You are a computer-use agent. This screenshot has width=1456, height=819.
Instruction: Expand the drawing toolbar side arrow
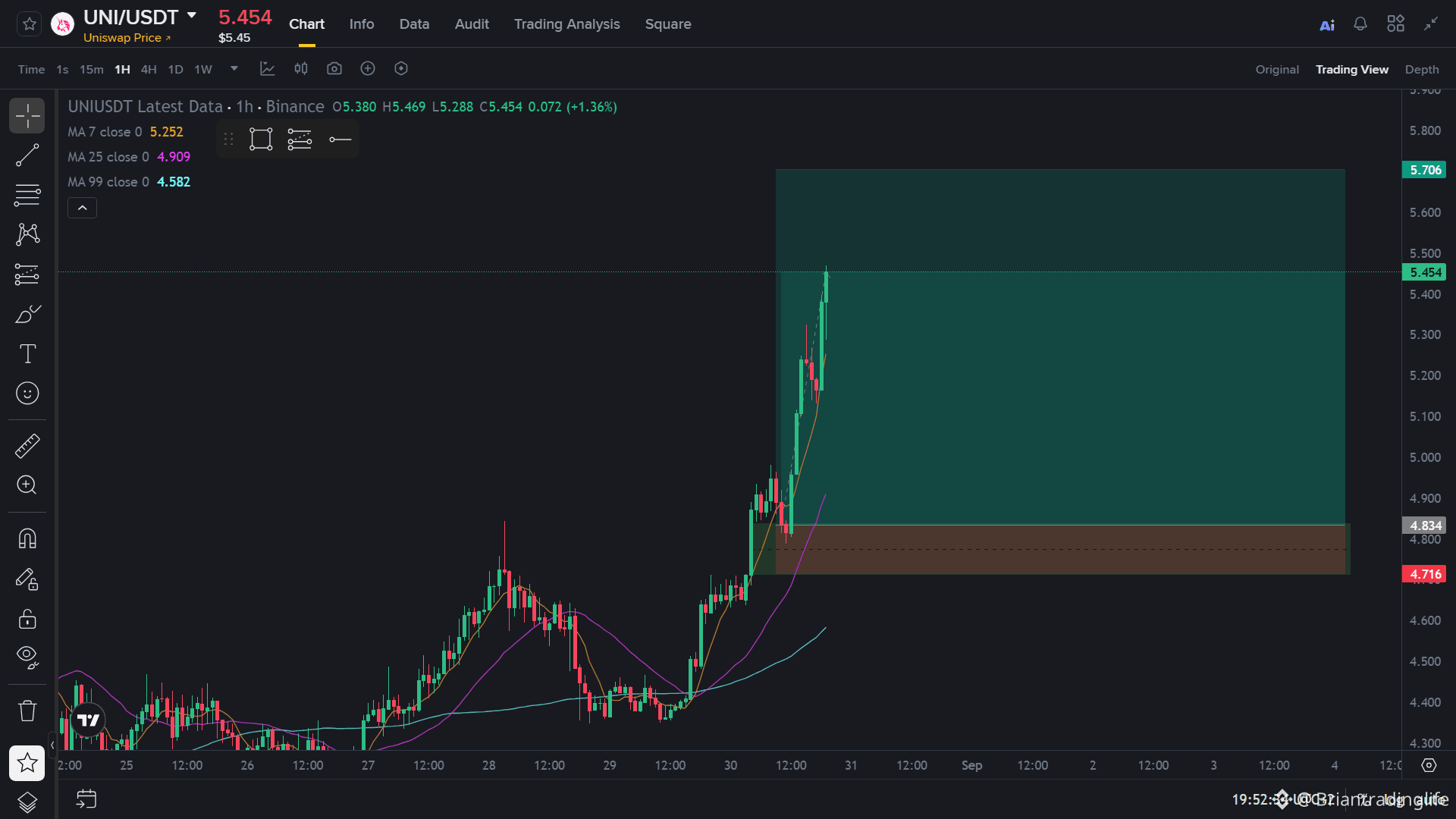[52, 745]
